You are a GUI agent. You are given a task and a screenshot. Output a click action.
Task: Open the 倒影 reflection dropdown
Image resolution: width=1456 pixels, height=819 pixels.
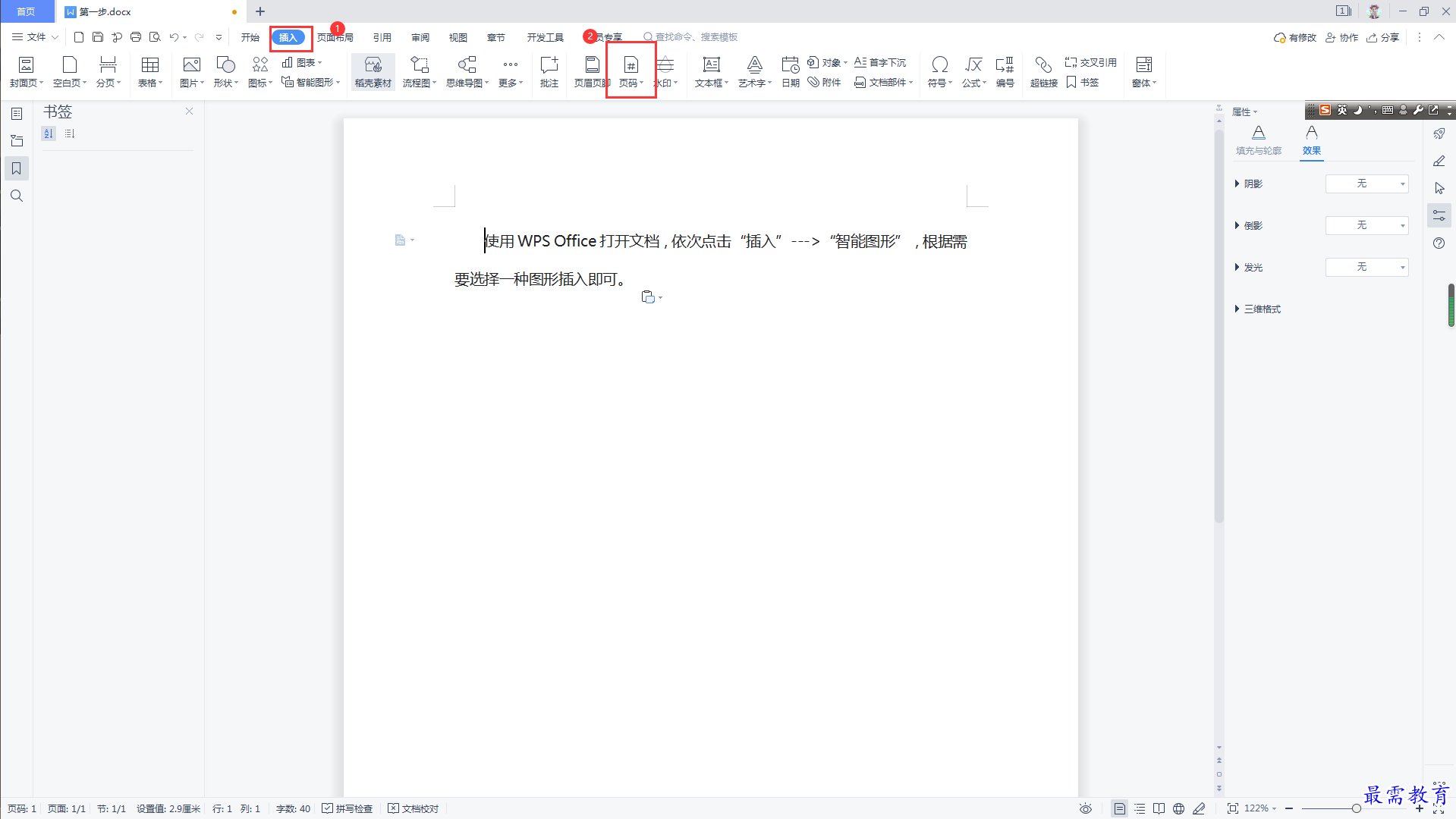pyautogui.click(x=1367, y=225)
